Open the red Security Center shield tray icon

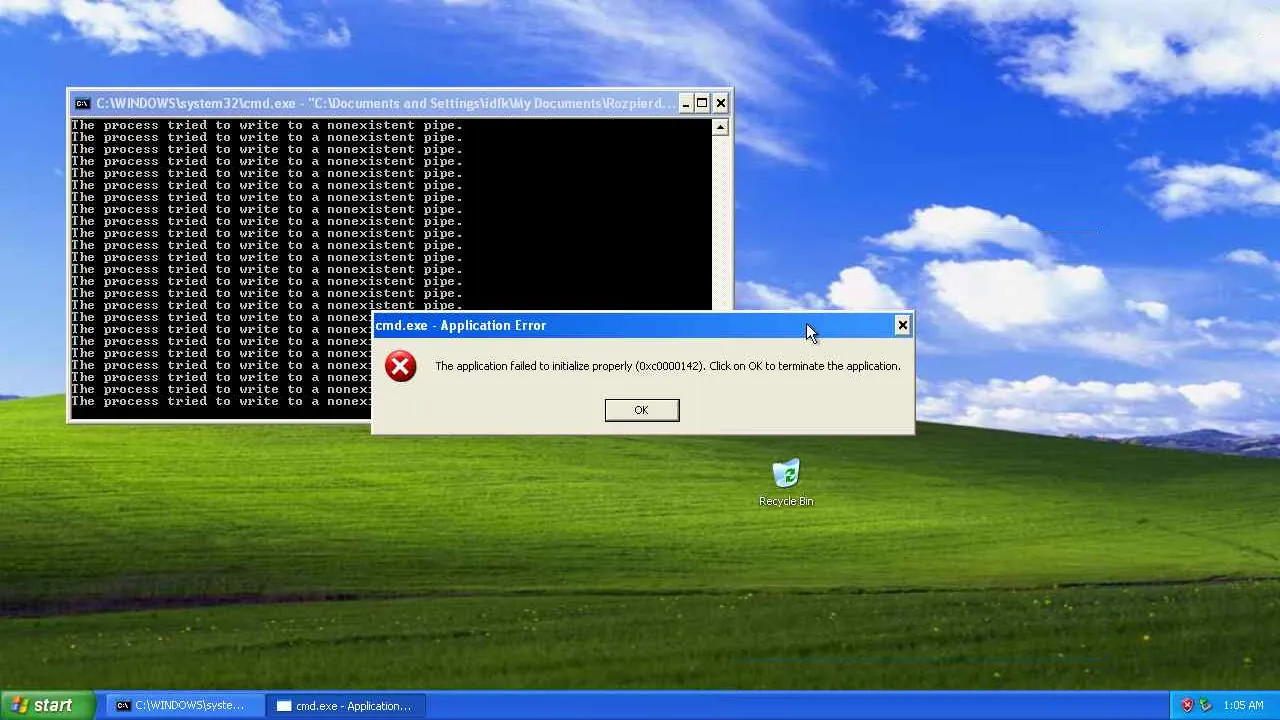point(1187,705)
